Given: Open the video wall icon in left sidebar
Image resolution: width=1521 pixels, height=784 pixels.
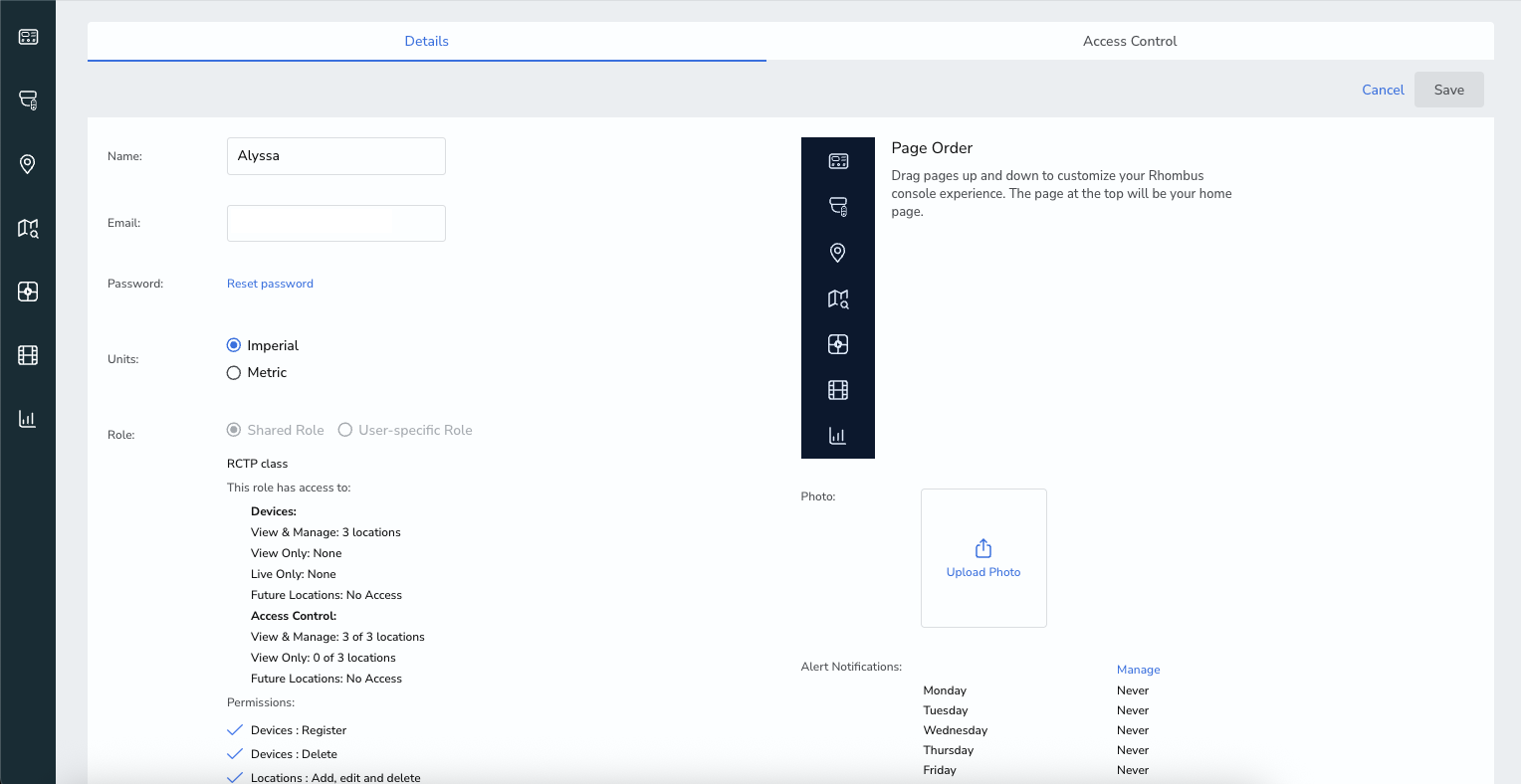Looking at the screenshot, I should [28, 292].
